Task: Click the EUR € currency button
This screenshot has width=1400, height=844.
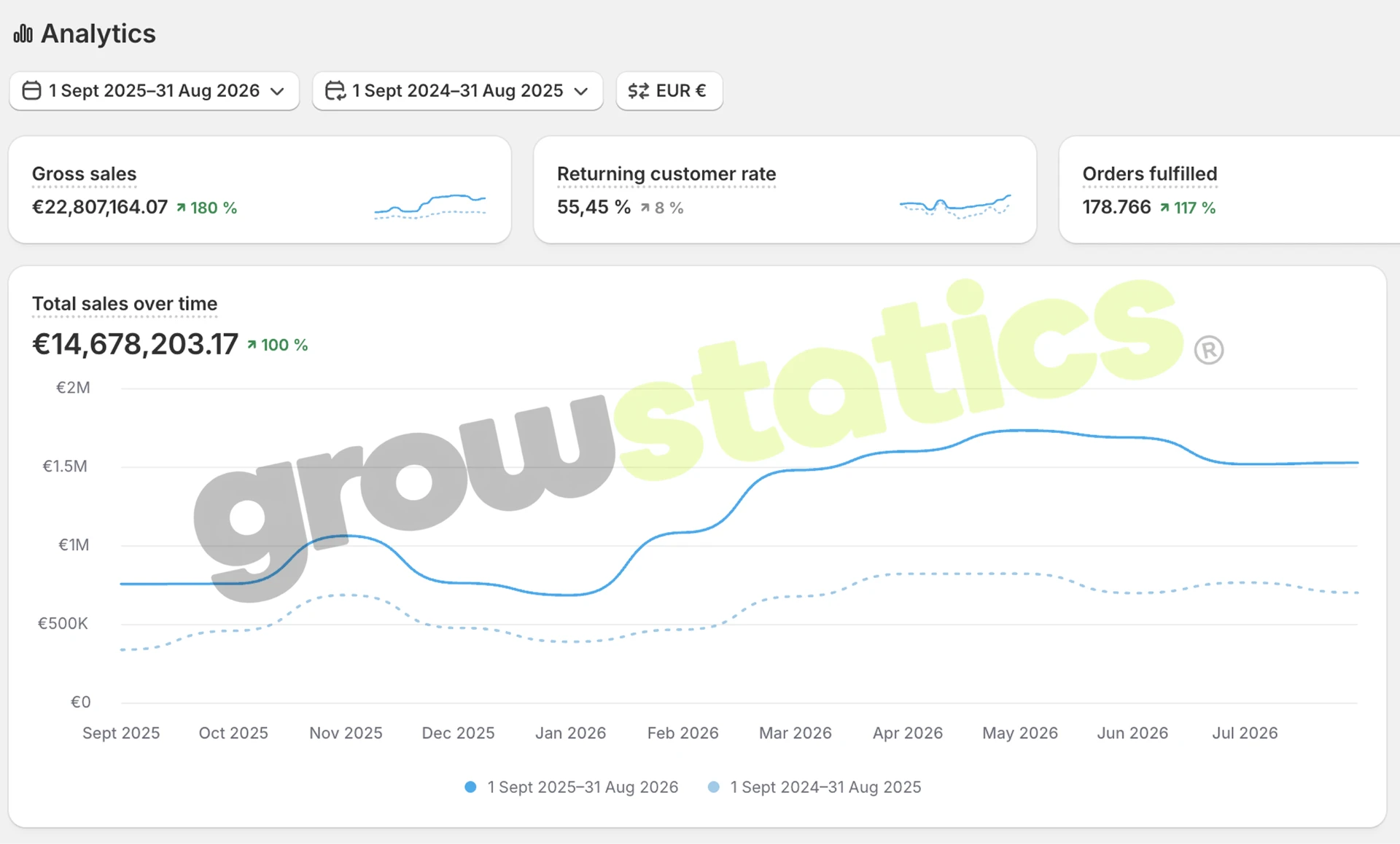Action: (x=669, y=90)
